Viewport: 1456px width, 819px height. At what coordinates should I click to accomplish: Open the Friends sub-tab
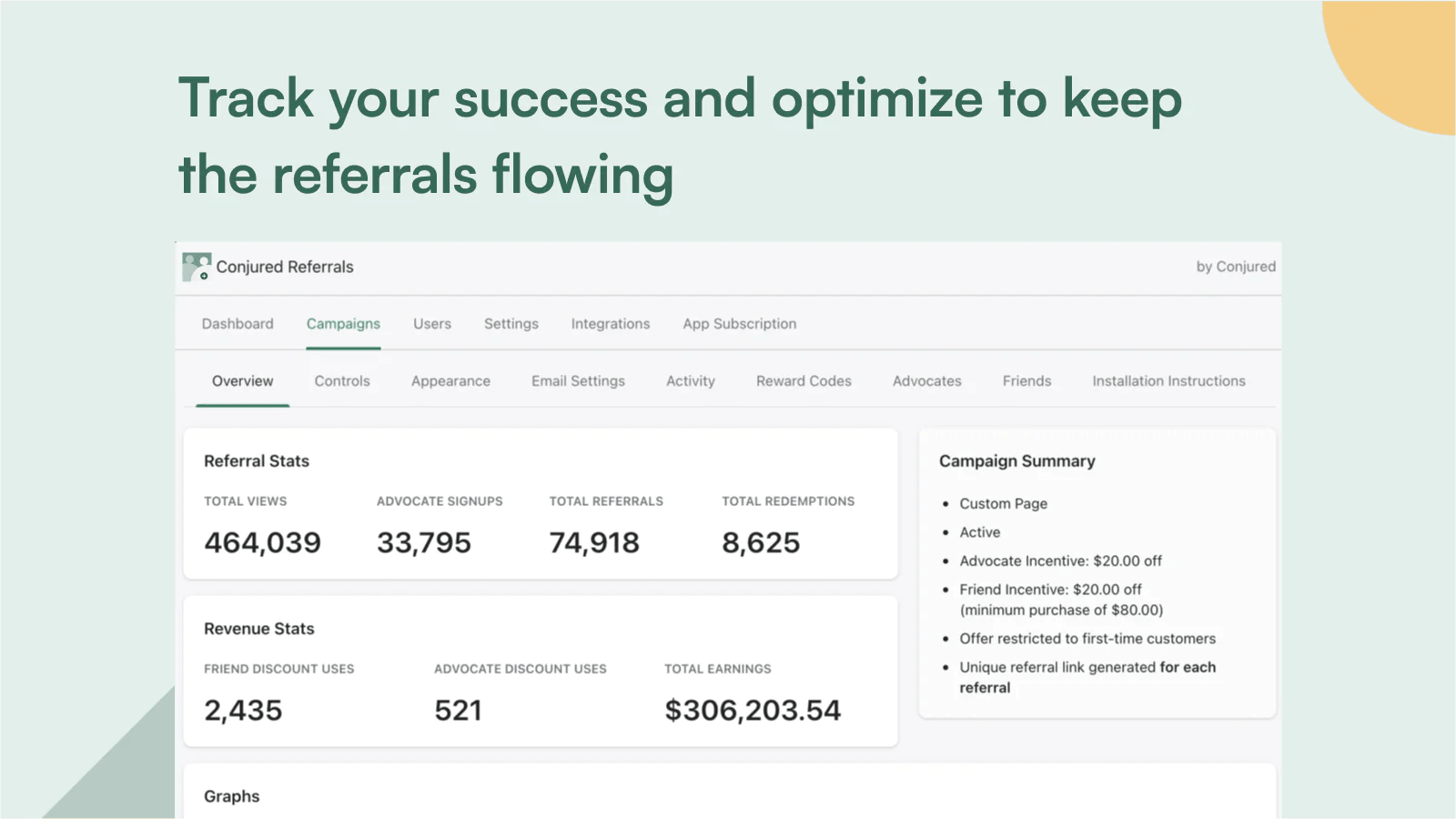(x=1026, y=381)
